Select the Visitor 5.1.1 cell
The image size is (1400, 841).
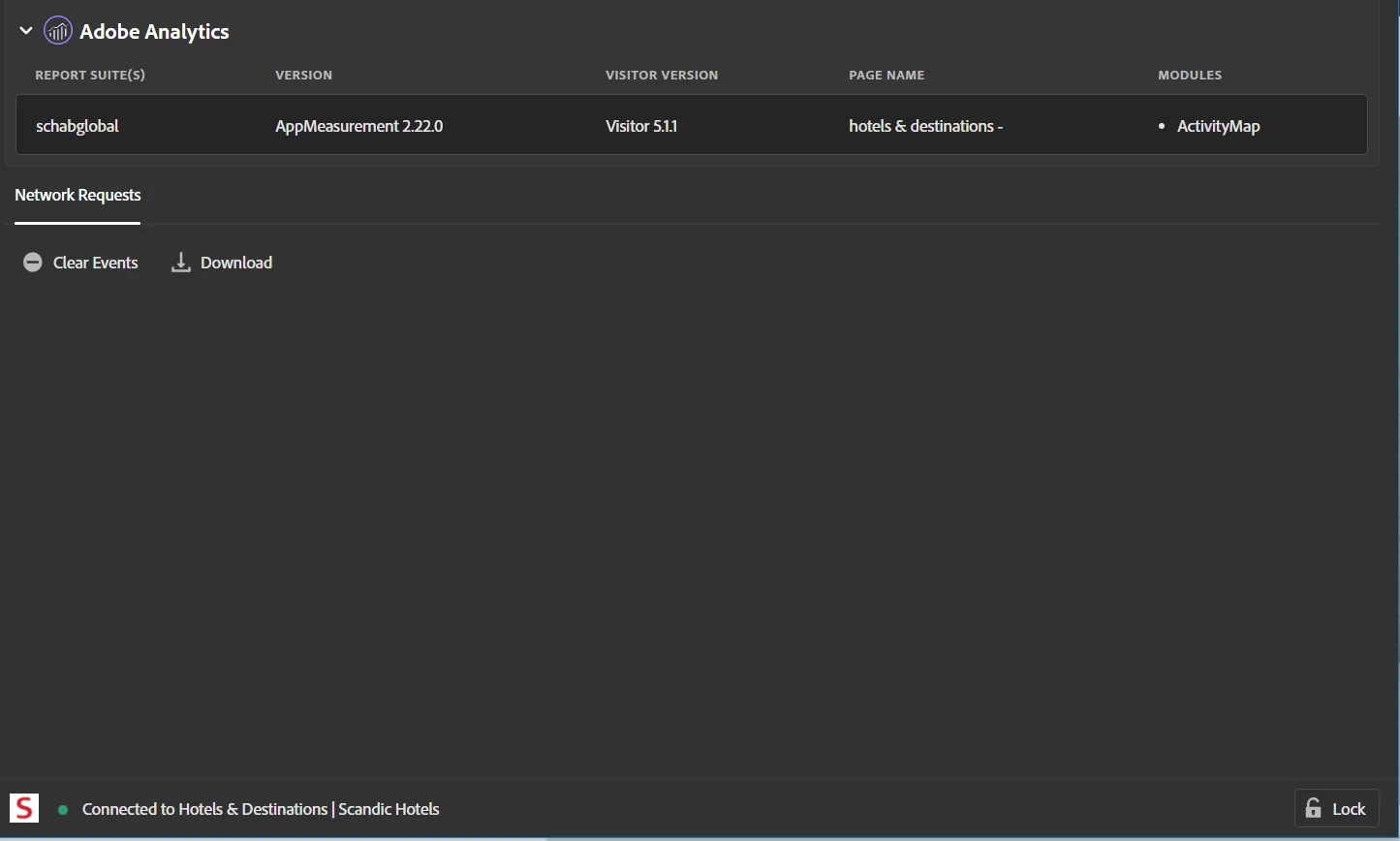(641, 126)
